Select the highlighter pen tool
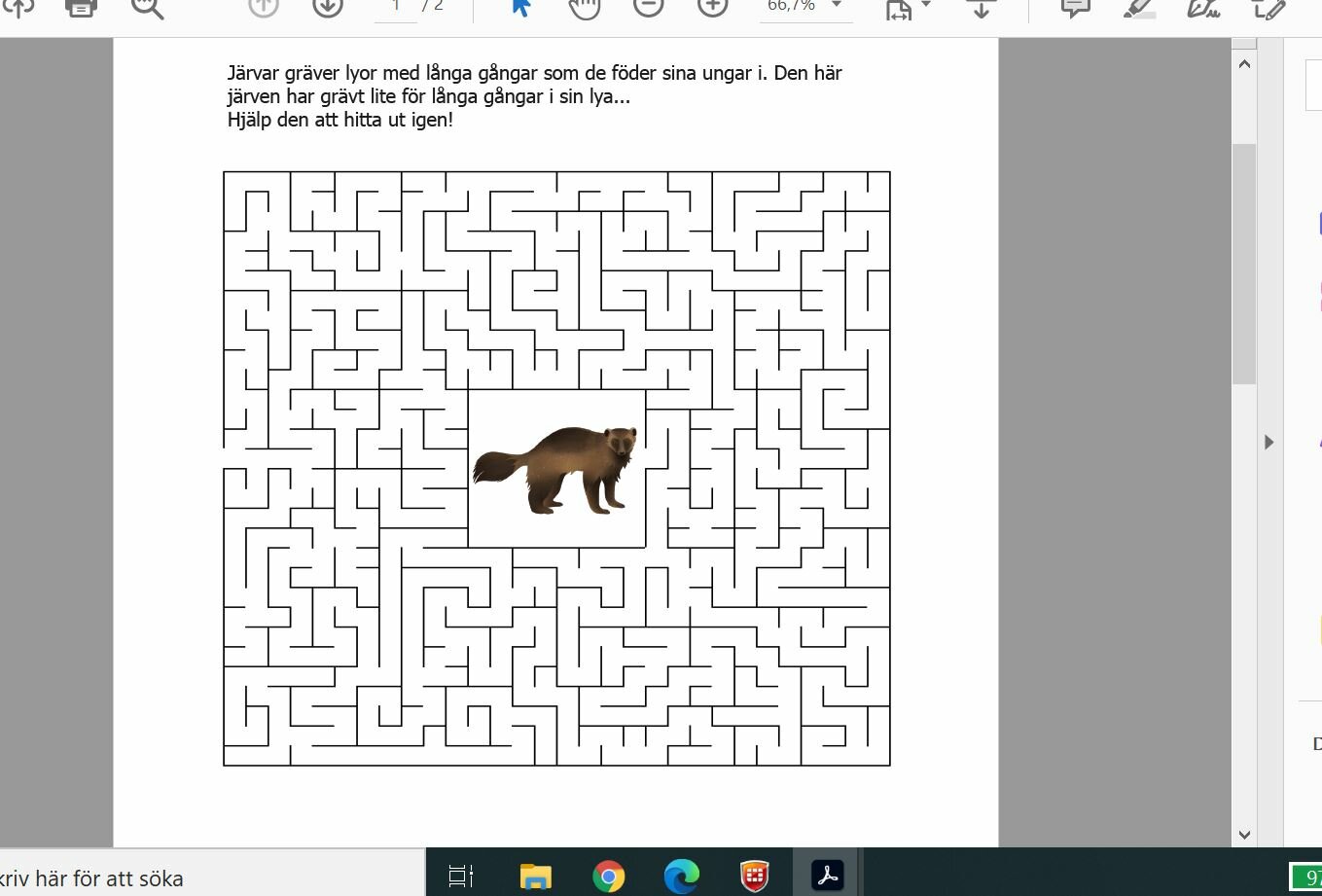 tap(1139, 8)
